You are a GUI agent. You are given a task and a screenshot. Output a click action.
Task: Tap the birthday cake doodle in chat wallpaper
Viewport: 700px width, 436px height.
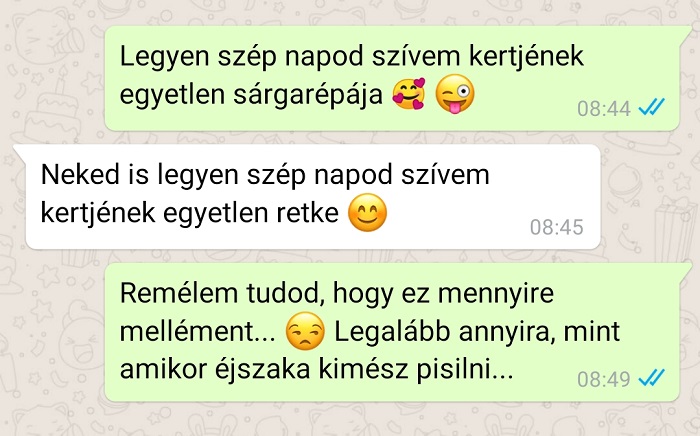coord(49,109)
